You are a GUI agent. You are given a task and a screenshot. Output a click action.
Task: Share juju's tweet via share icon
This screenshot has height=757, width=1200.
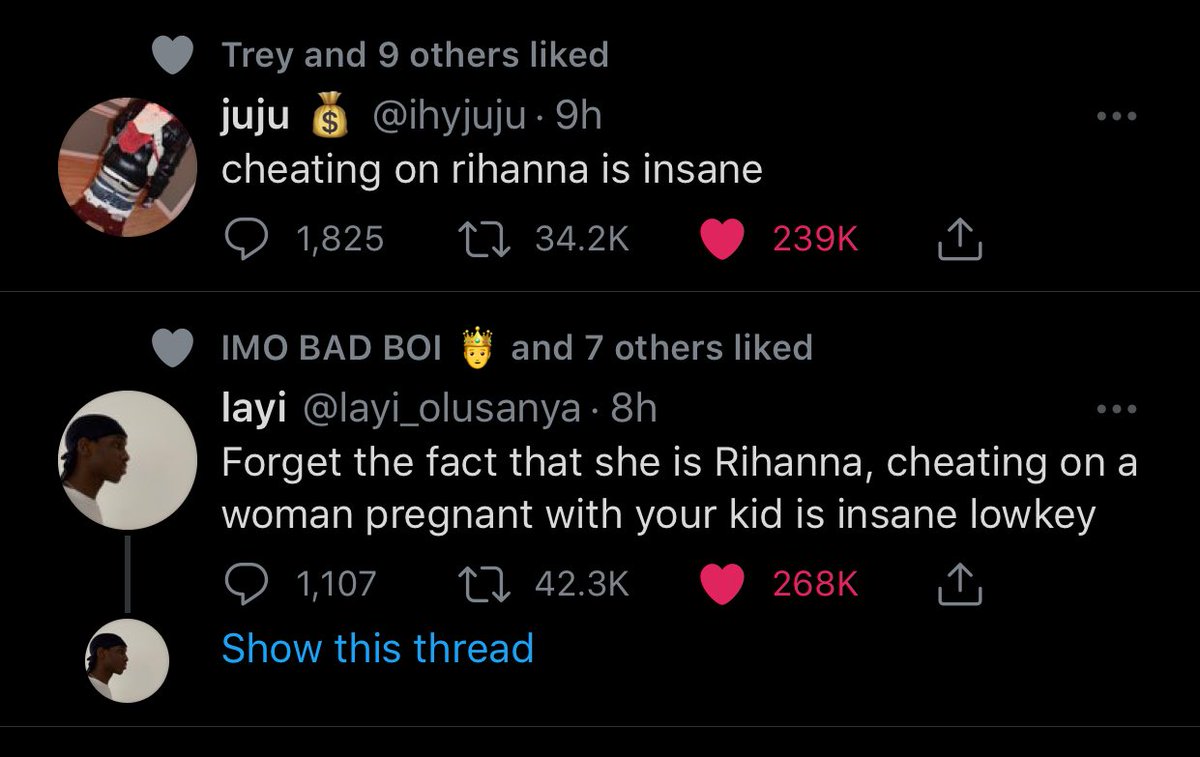coord(959,238)
